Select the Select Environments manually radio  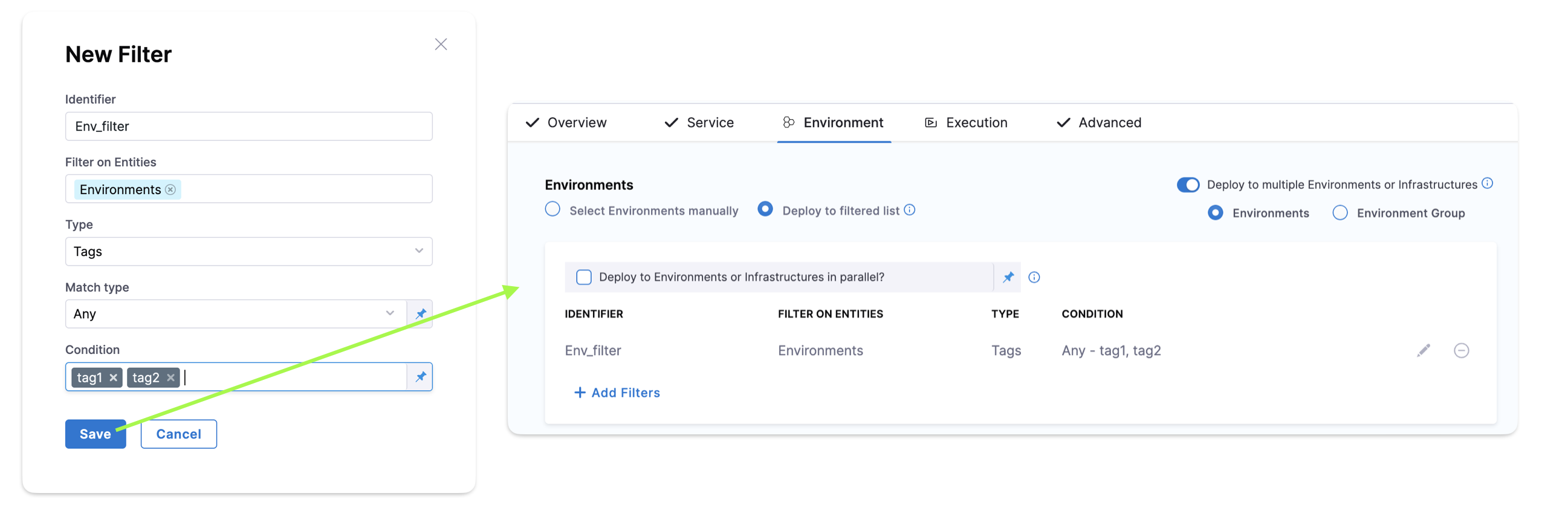552,209
